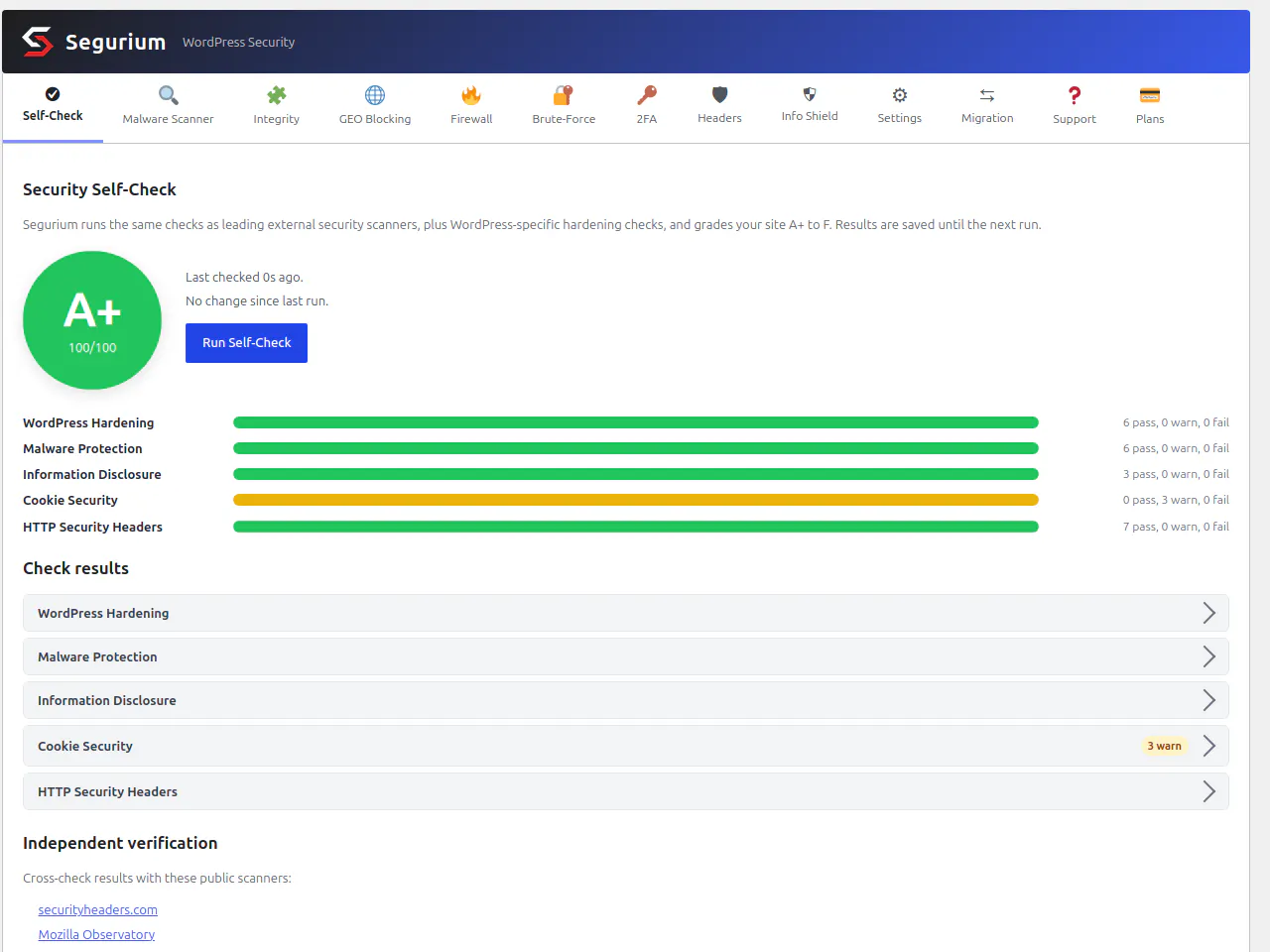Open the Information Disclosure accordion title
Image resolution: width=1270 pixels, height=952 pixels.
(107, 701)
